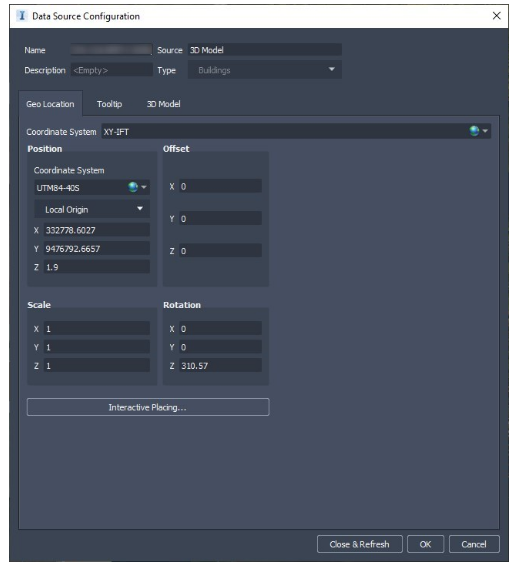Confirm with the OK button
This screenshot has height=569, width=518.
click(425, 544)
